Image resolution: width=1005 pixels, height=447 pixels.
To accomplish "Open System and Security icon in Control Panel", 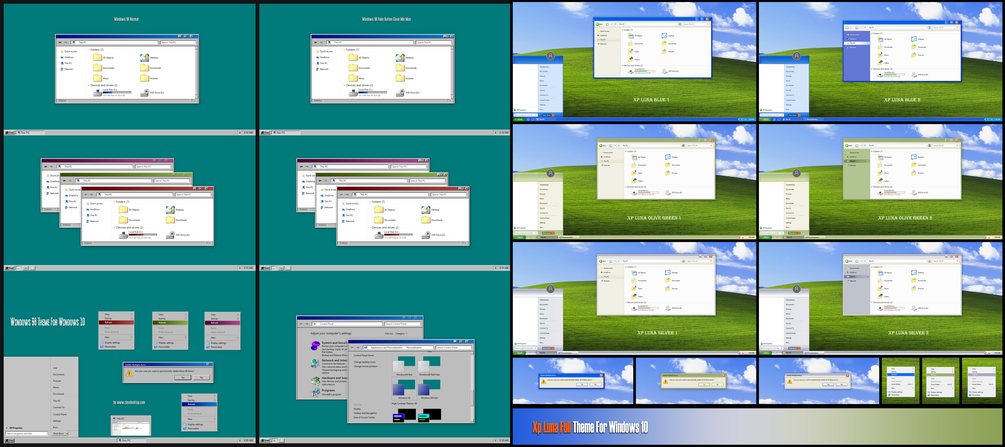I will click(315, 346).
